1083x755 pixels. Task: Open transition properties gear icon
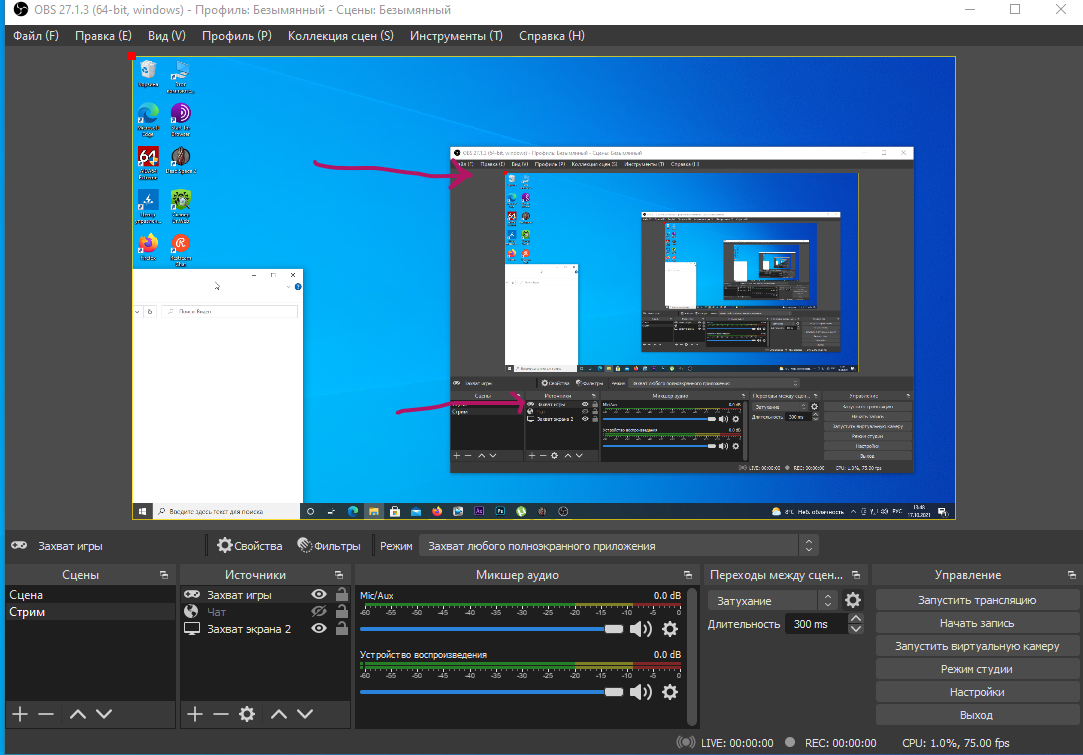coord(853,600)
